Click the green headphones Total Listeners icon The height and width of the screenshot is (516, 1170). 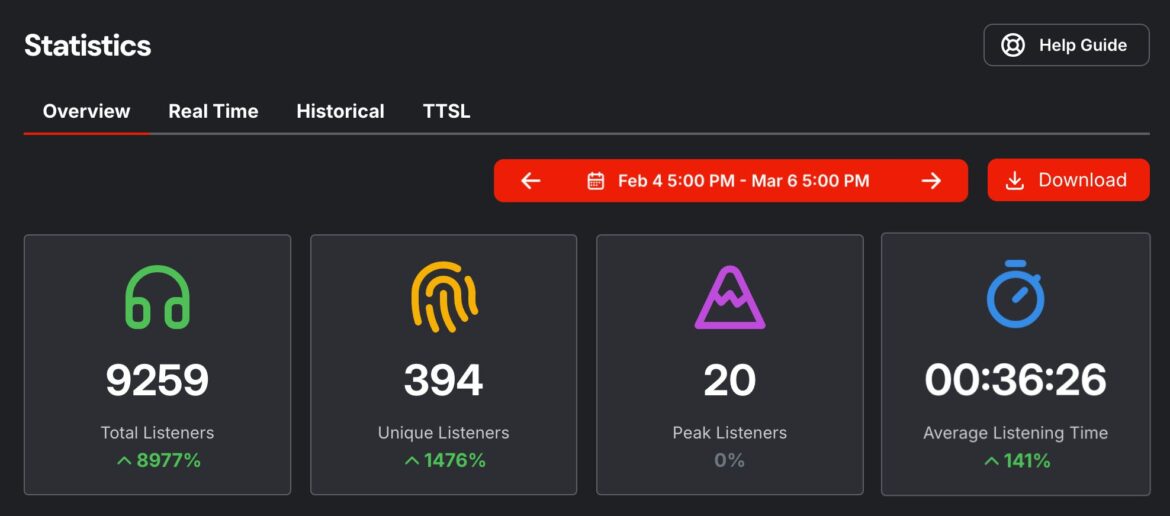(x=157, y=297)
